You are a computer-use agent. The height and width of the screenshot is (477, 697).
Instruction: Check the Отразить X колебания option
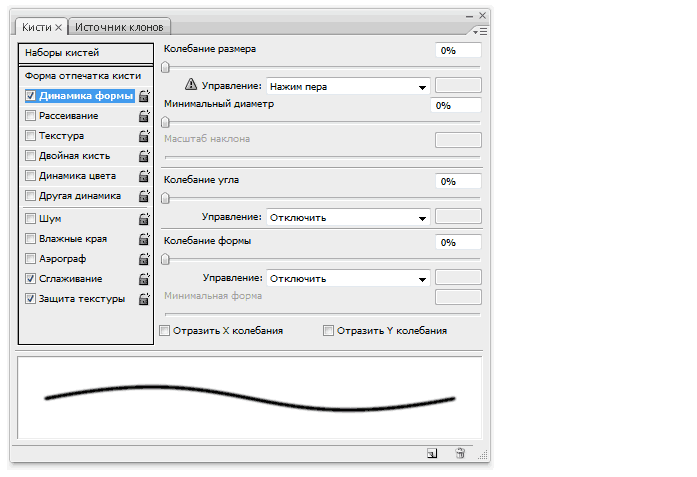coord(165,330)
